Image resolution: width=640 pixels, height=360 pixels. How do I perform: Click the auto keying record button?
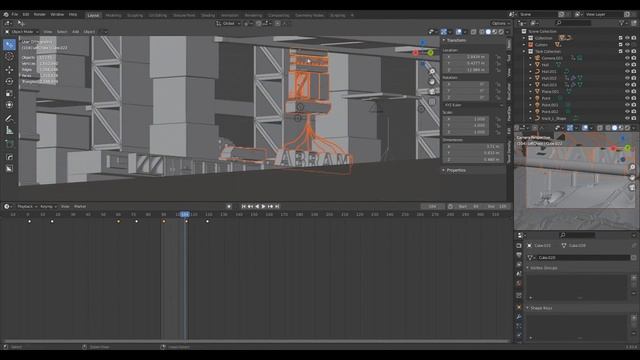[229, 207]
